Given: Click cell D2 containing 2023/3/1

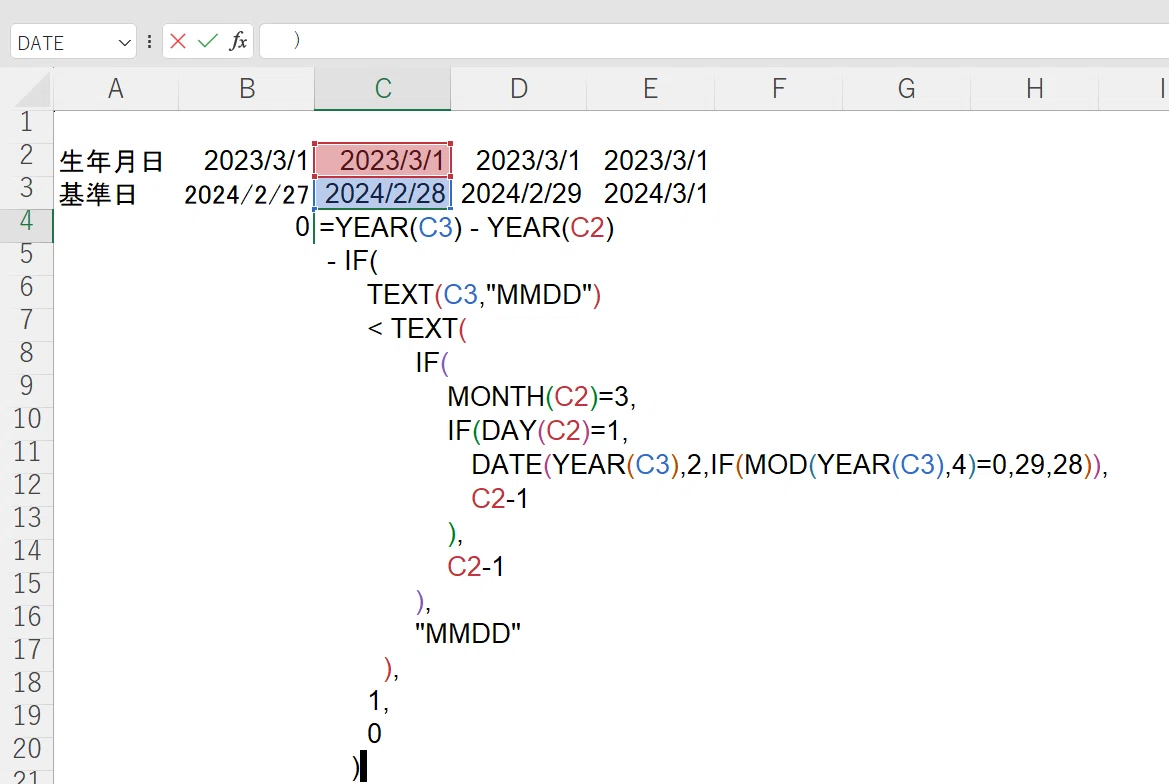Looking at the screenshot, I should coord(519,160).
